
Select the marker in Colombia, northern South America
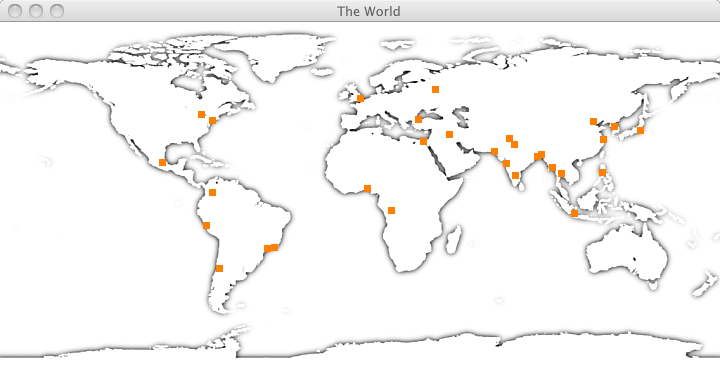click(212, 192)
